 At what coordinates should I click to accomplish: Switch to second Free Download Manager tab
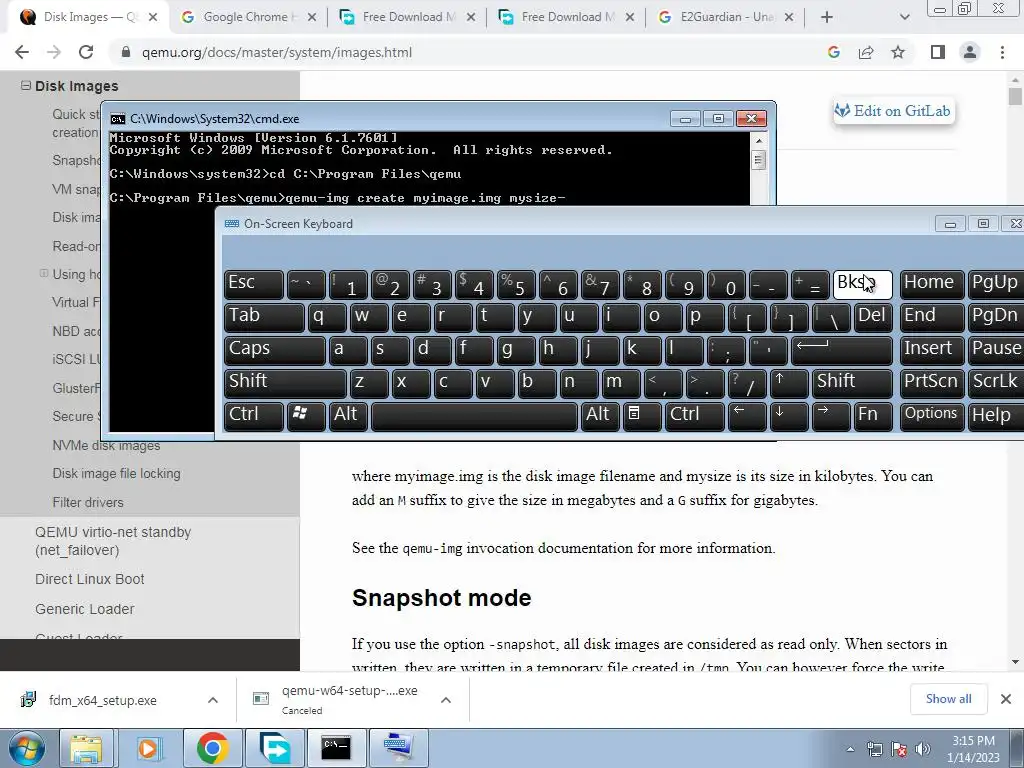pos(566,17)
